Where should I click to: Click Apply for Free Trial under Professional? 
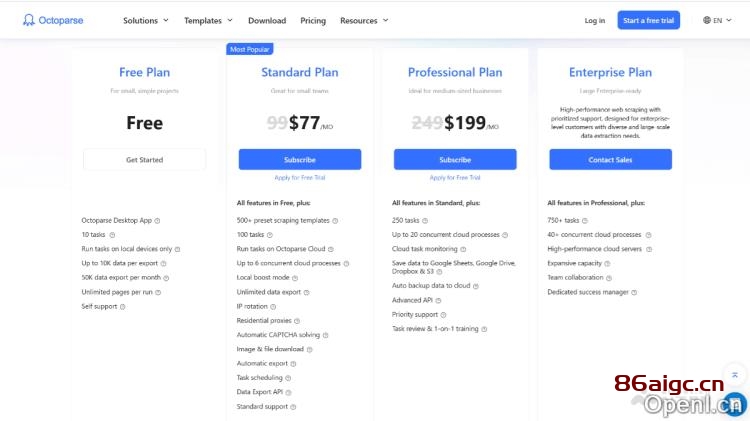pyautogui.click(x=455, y=177)
